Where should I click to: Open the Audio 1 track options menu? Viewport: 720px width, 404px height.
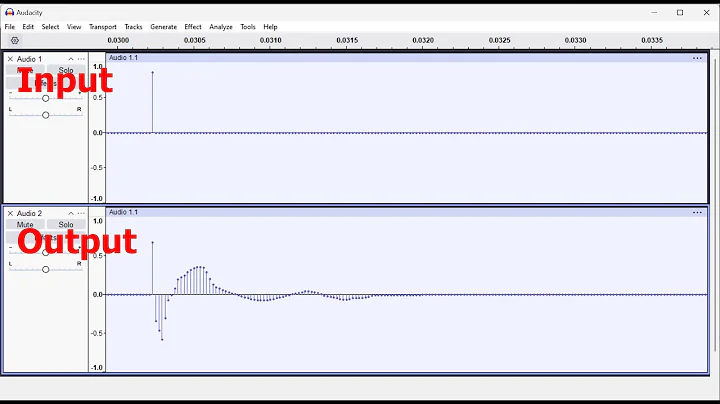[81, 59]
